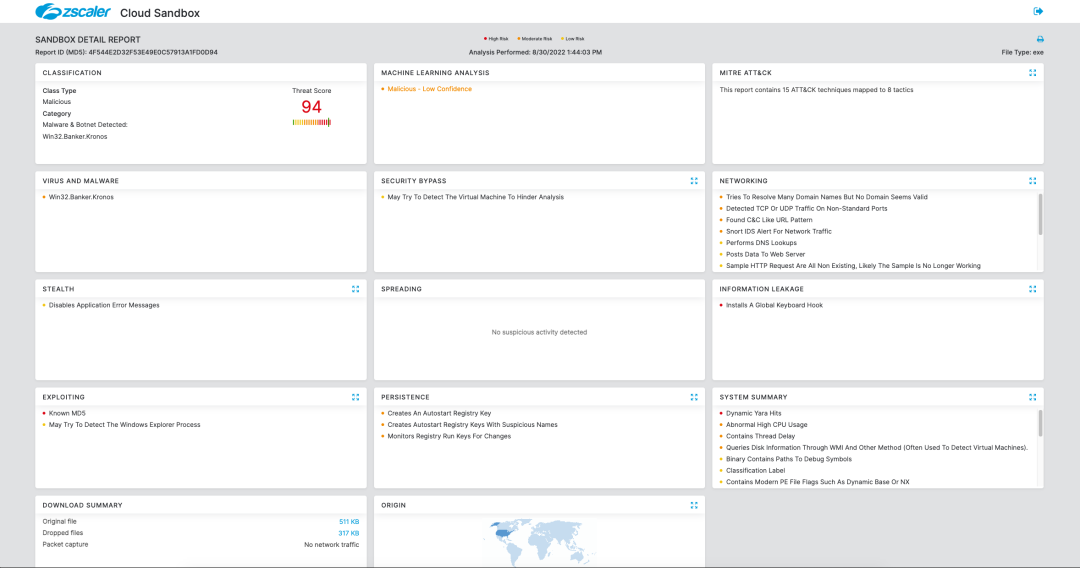
Task: Select the Installs A Global Keyboard Hook item
Action: pyautogui.click(x=774, y=305)
